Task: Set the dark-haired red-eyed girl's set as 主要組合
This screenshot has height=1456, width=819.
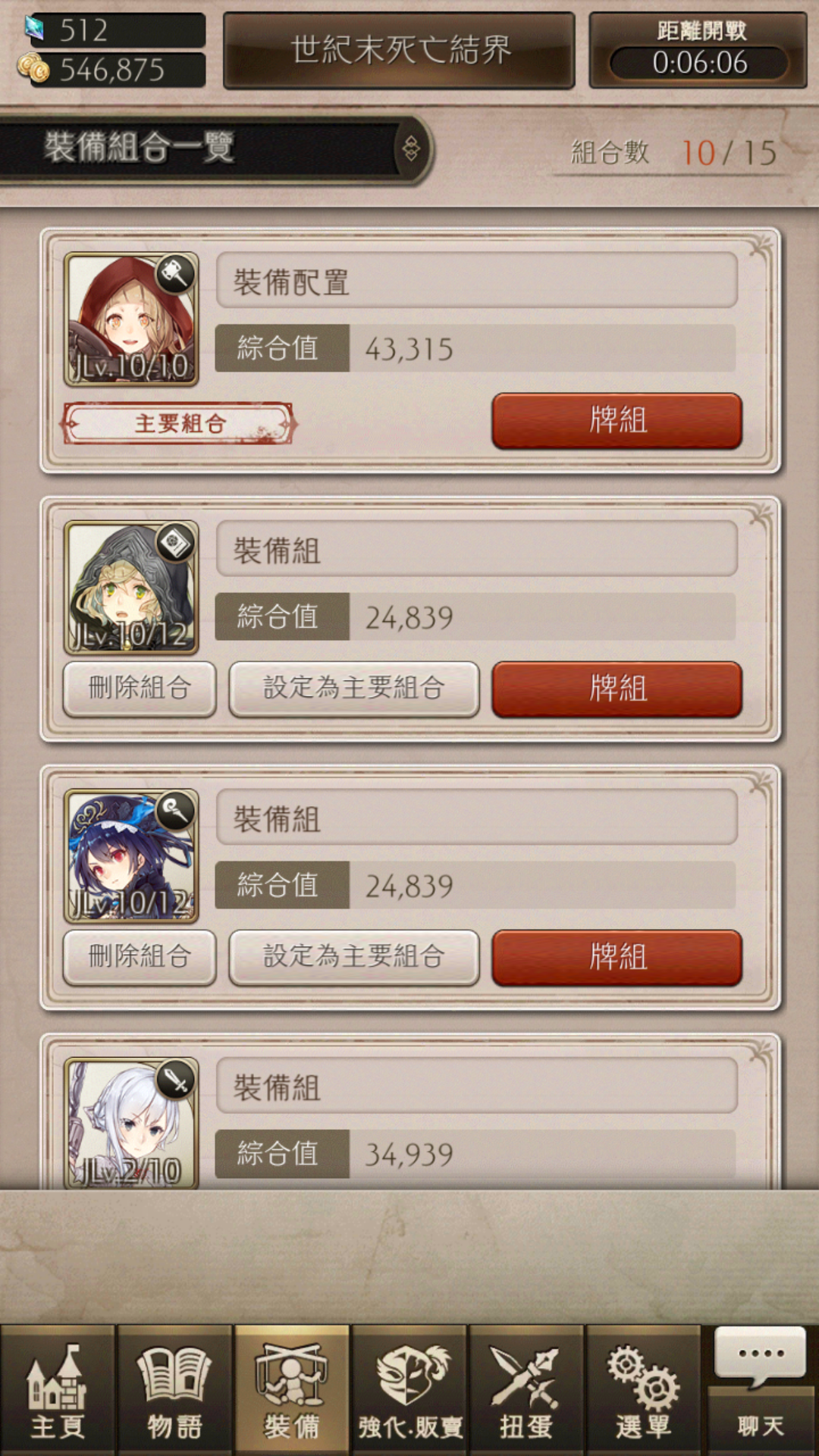Action: [x=354, y=957]
